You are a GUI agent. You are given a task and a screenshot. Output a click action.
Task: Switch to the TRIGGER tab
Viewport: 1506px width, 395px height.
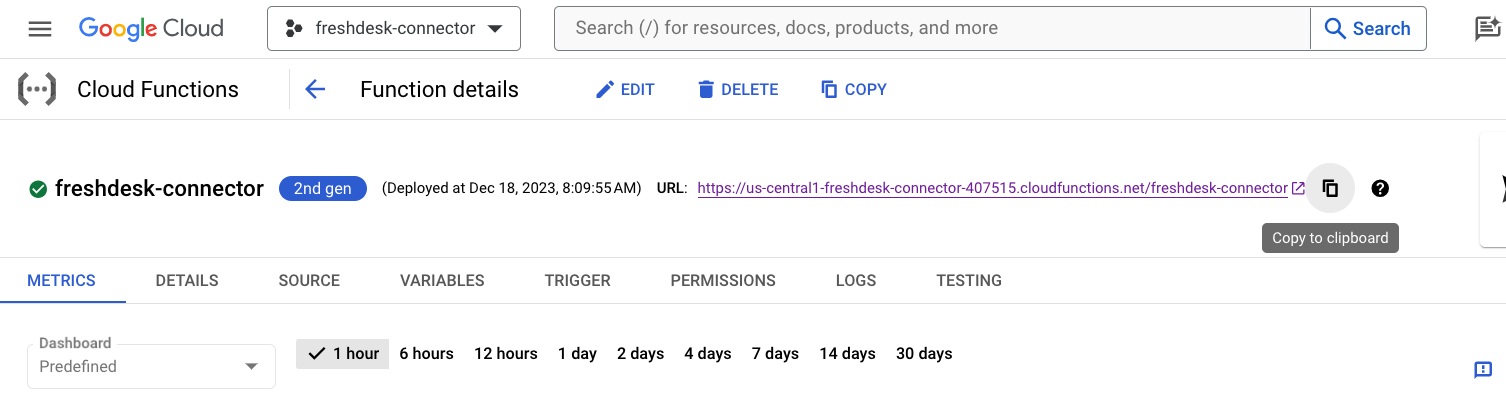[x=578, y=281]
